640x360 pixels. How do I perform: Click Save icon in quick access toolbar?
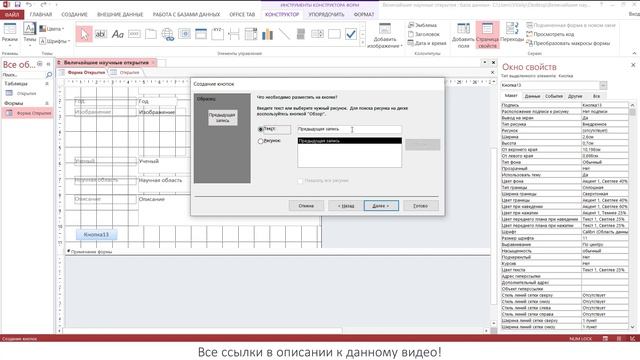(x=18, y=4)
